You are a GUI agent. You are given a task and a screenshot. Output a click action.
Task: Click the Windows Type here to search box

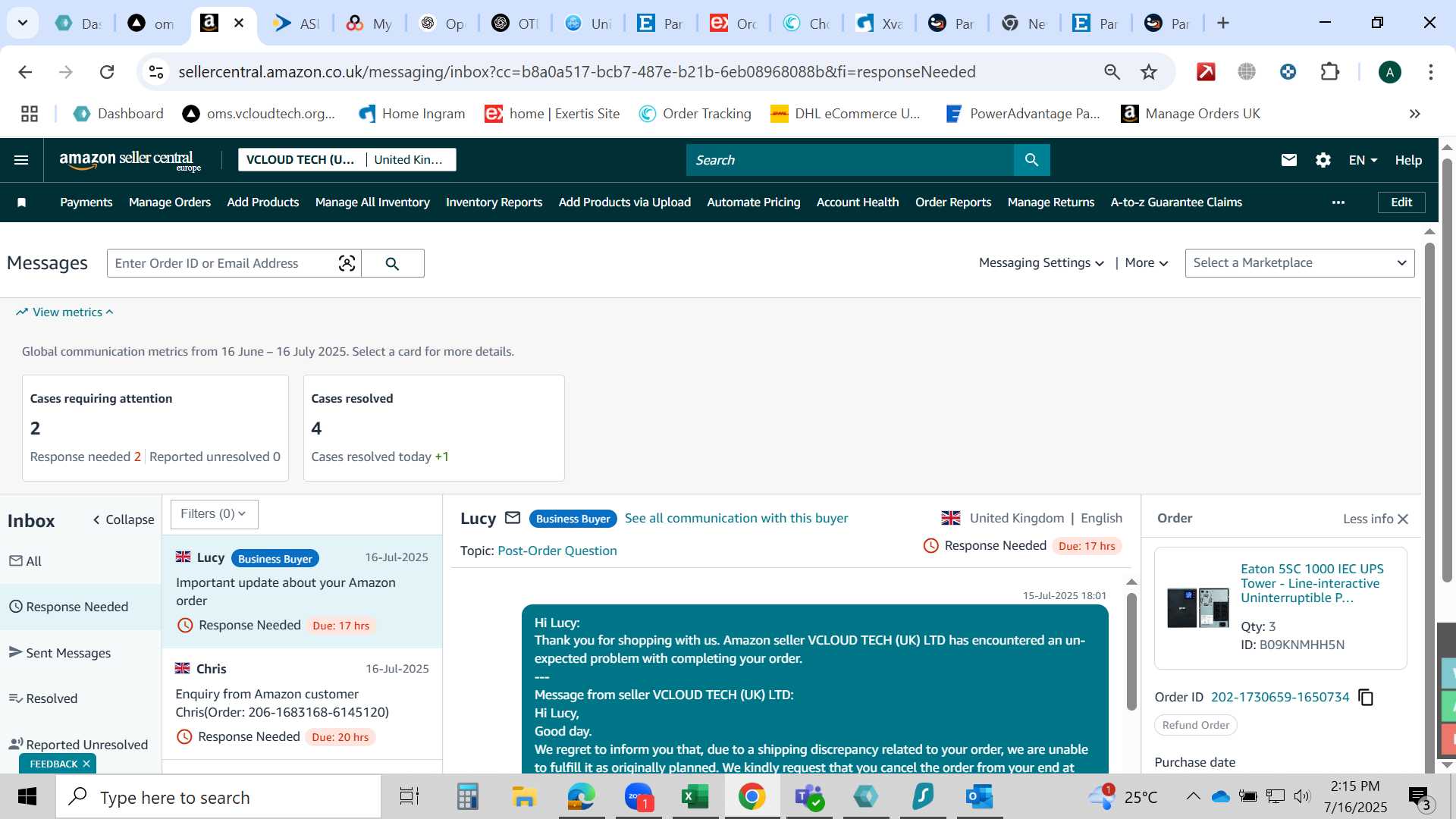(218, 797)
